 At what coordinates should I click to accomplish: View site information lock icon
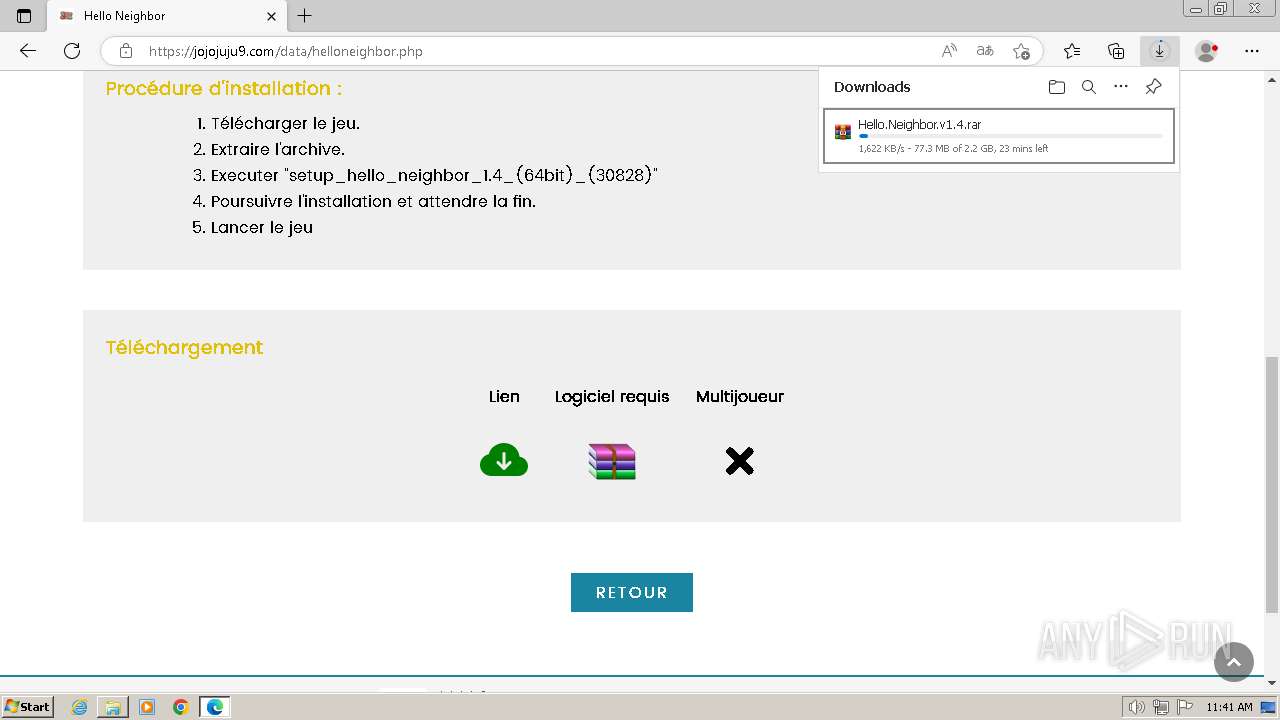tap(125, 51)
